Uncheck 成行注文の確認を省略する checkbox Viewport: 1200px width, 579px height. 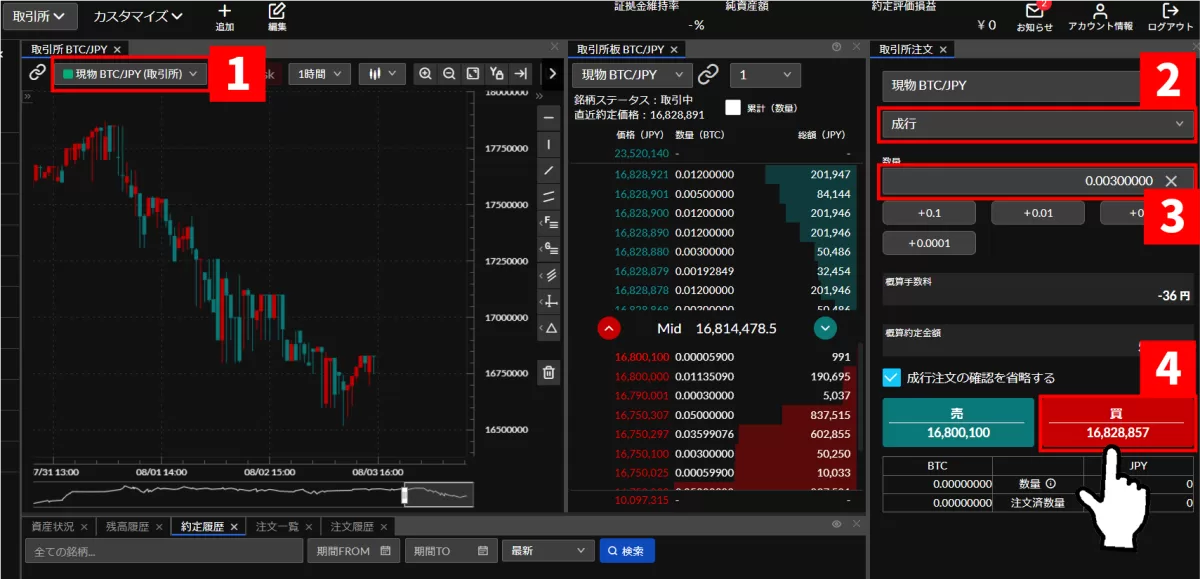coord(892,377)
